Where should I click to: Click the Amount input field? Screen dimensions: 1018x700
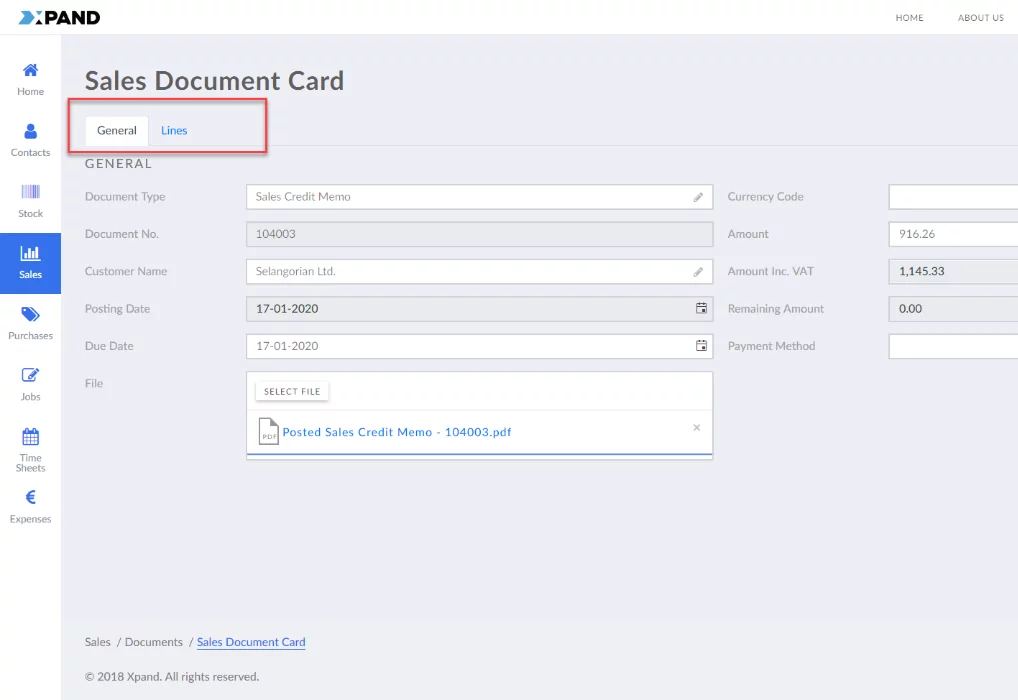952,234
